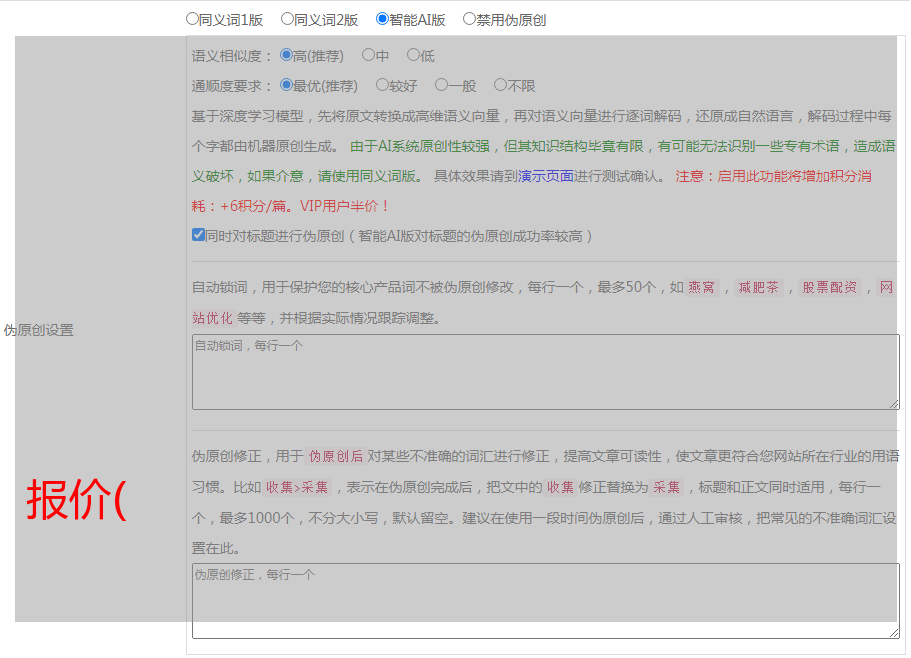The width and height of the screenshot is (911, 658).
Task: Select the 同义词1版 radio option
Action: click(x=192, y=19)
